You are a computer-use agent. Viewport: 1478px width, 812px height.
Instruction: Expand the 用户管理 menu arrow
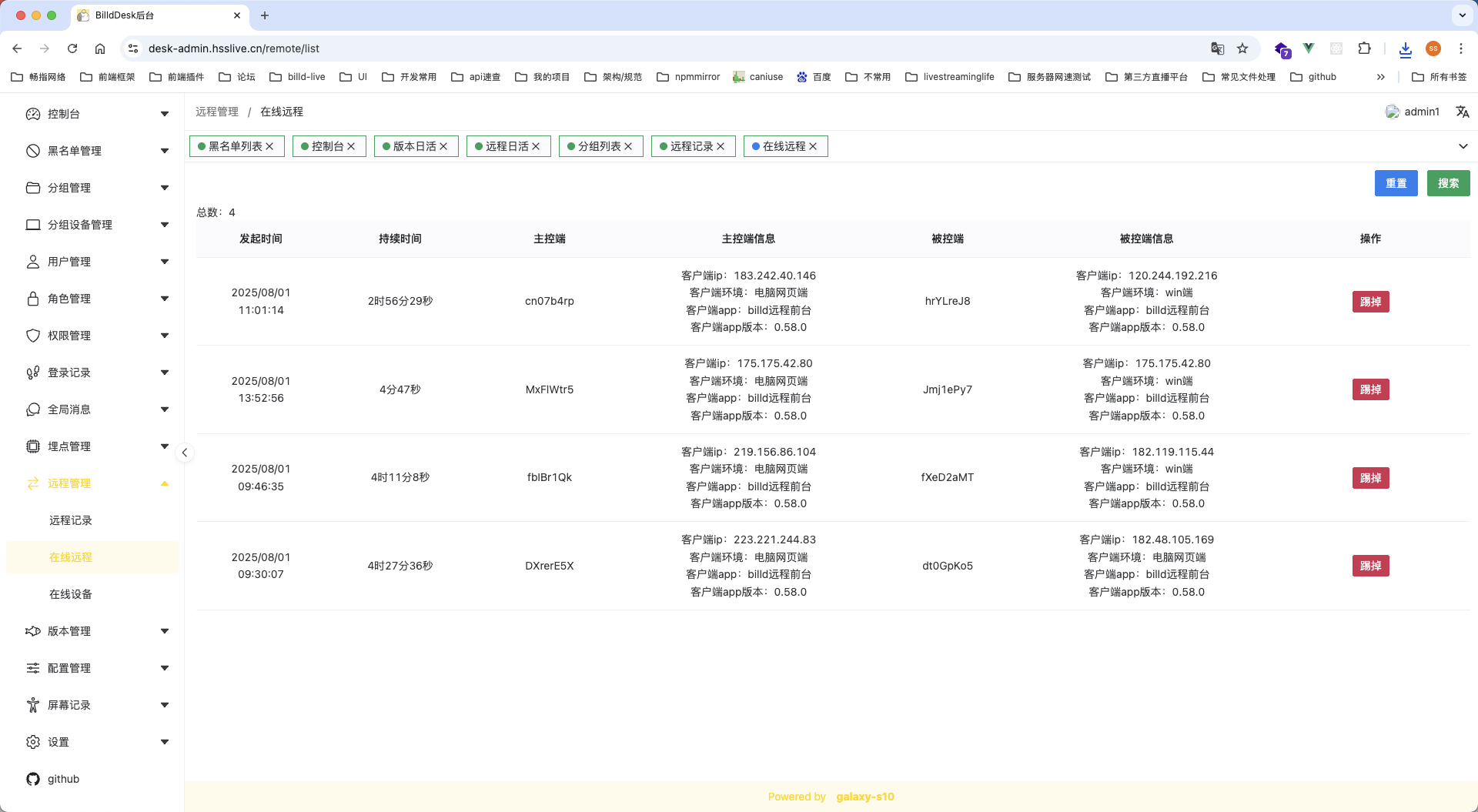(165, 262)
